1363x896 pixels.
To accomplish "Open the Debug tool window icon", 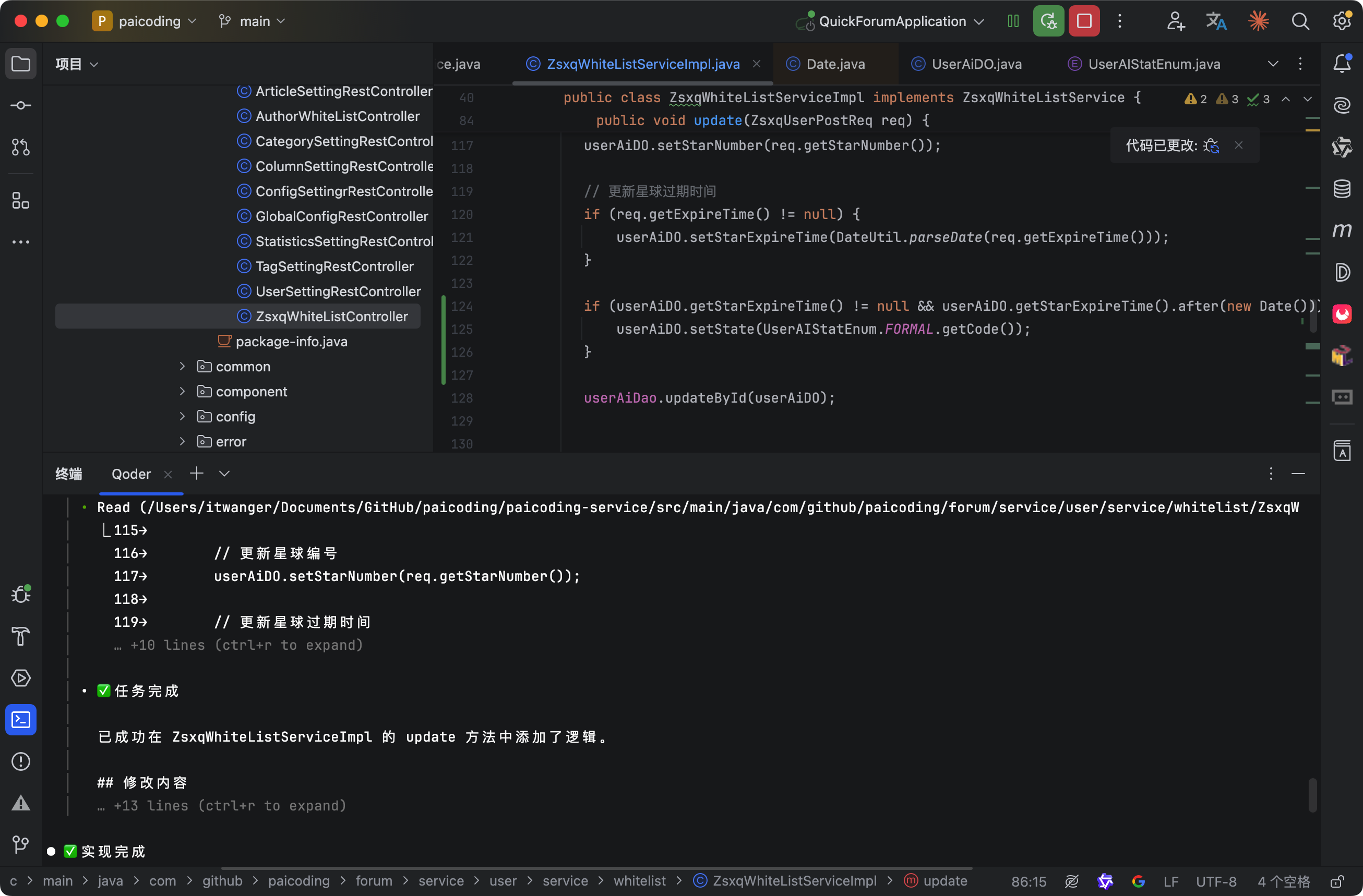I will [x=21, y=594].
